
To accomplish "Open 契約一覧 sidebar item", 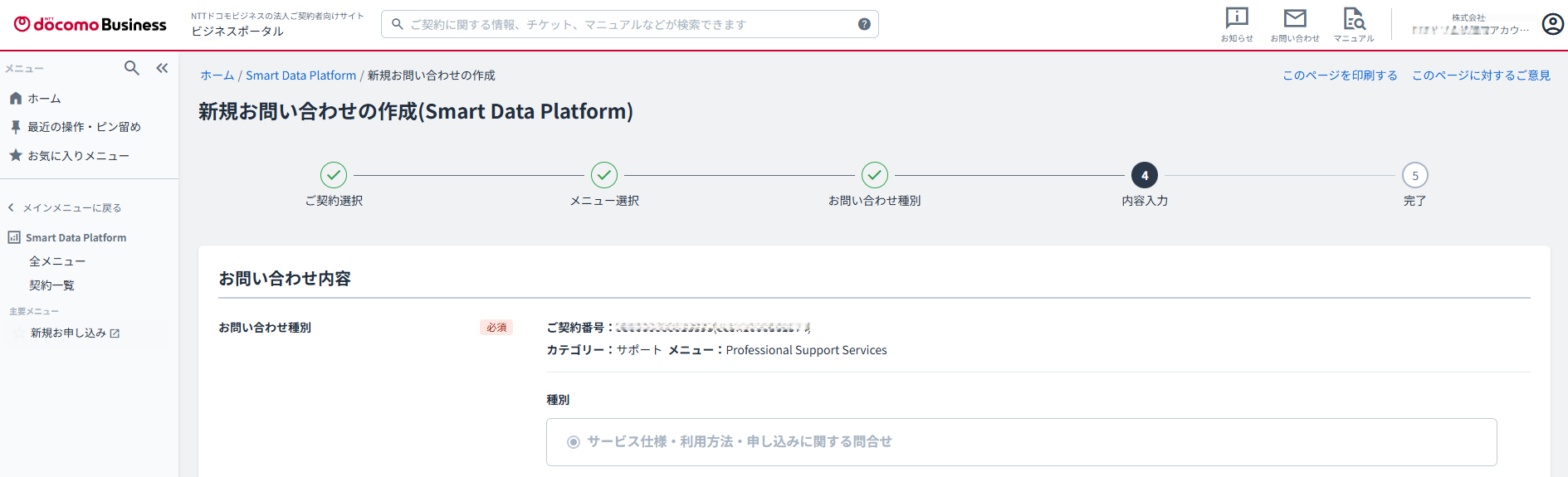I will click(x=51, y=285).
